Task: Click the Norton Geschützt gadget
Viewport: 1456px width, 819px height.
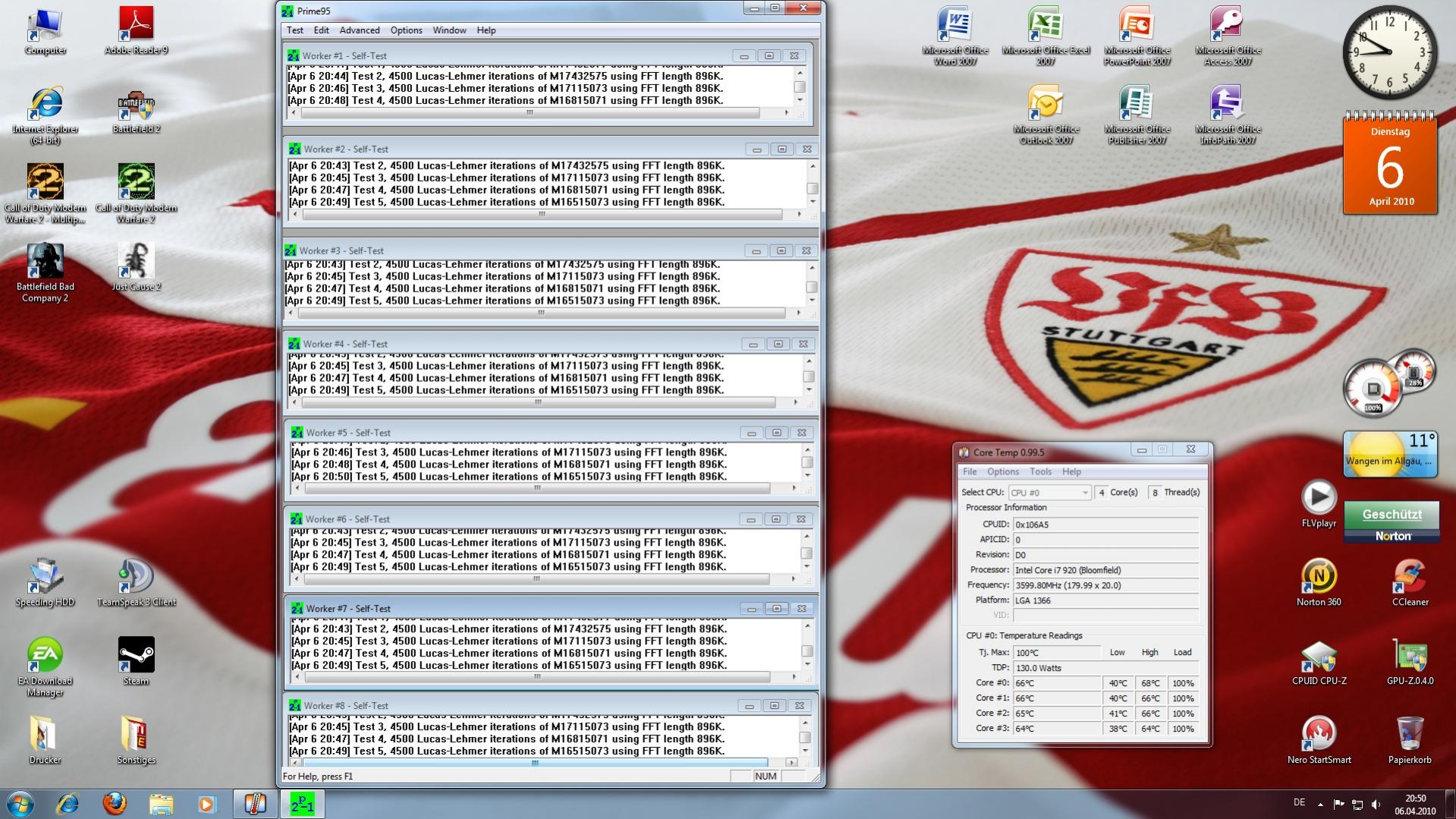Action: [1392, 521]
